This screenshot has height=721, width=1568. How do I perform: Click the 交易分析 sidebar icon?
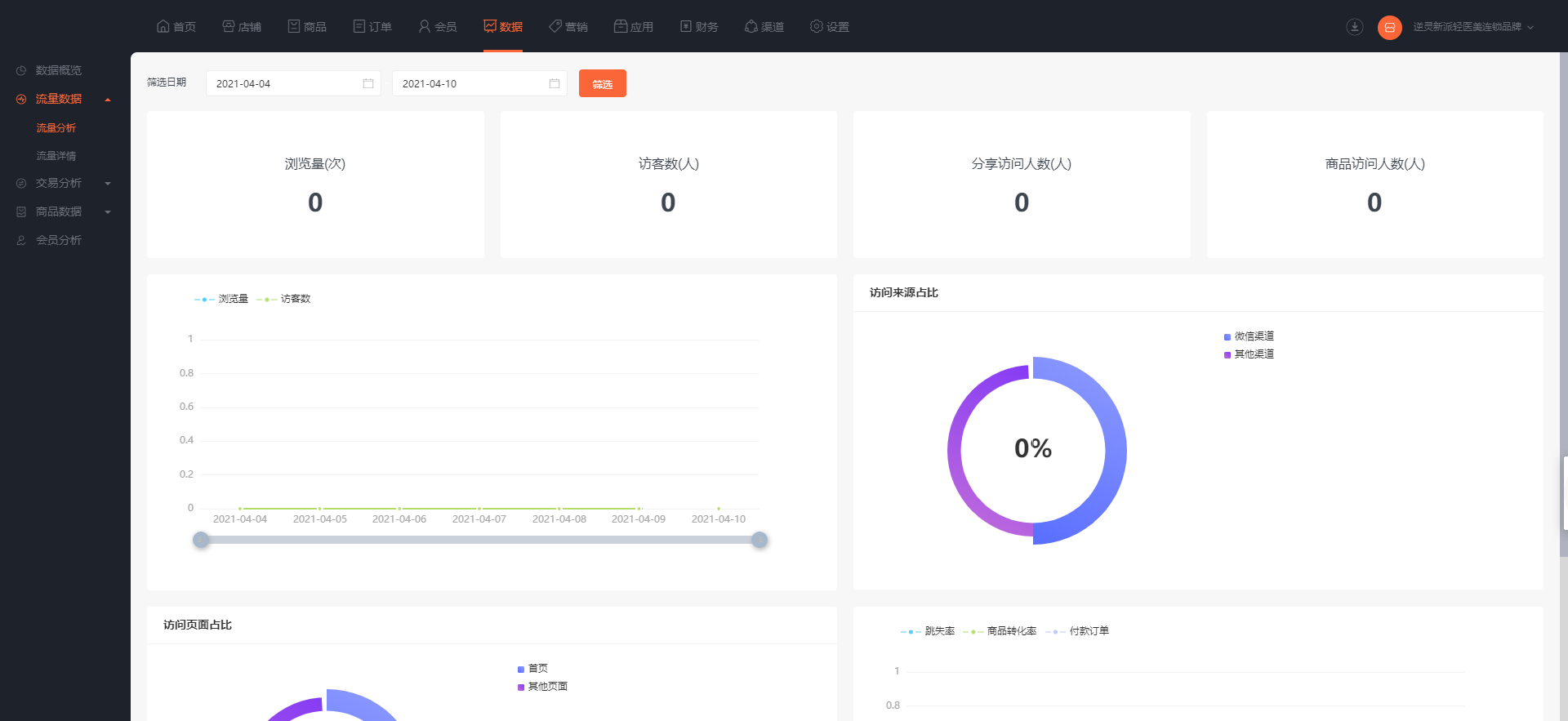[21, 184]
